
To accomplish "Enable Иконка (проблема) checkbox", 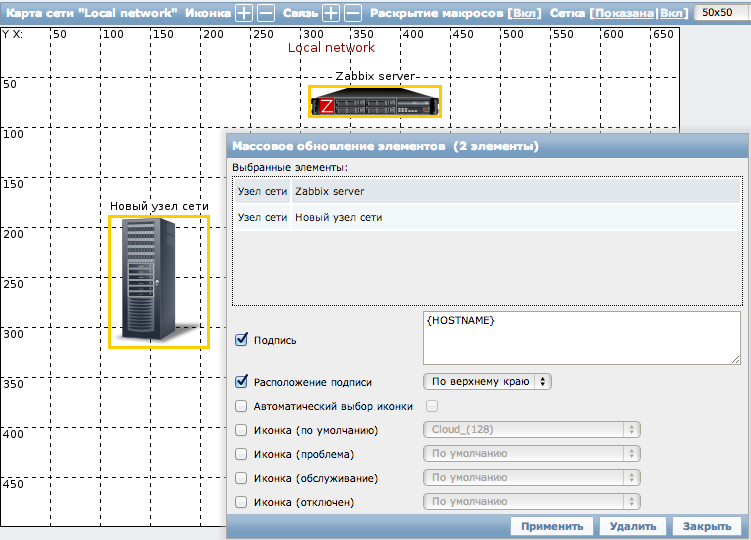I will (241, 454).
